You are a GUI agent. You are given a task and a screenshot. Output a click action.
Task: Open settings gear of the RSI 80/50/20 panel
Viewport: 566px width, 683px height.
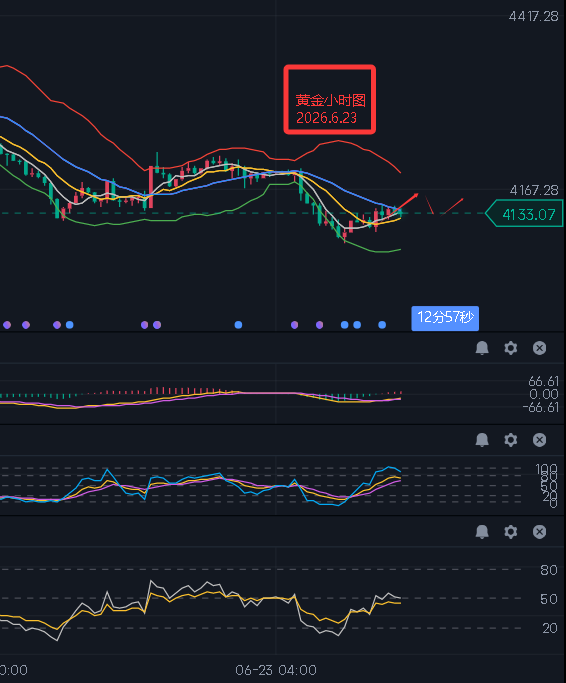coord(511,531)
